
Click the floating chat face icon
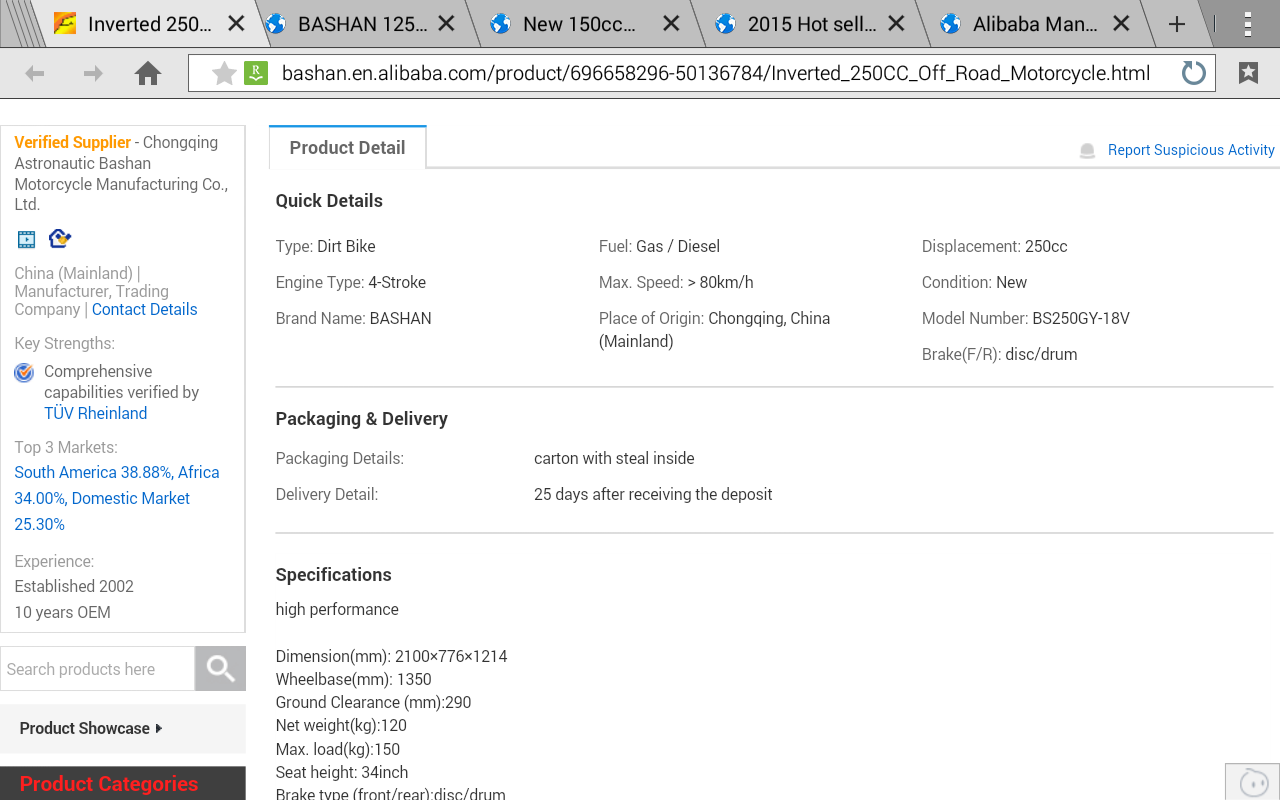tap(1253, 782)
